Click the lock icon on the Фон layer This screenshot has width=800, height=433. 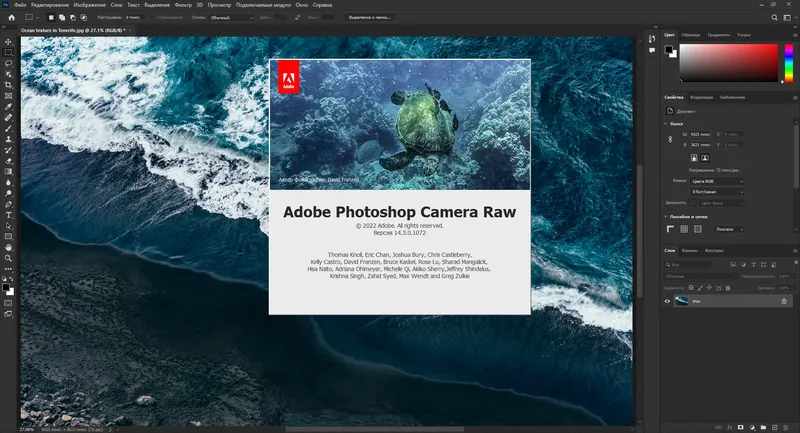pos(783,301)
